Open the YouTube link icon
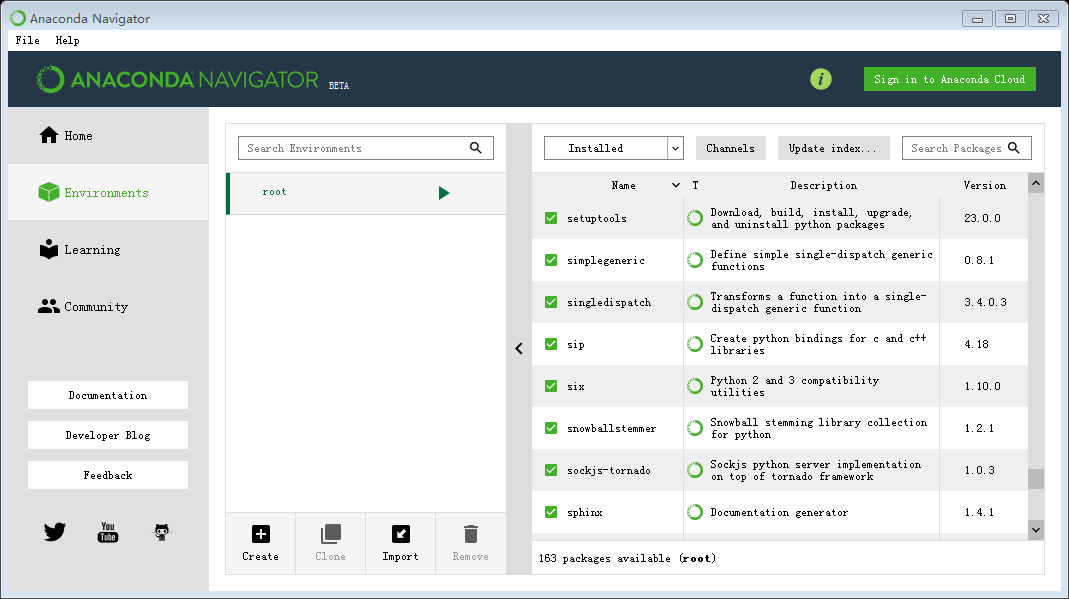The height and width of the screenshot is (599, 1069). (108, 532)
